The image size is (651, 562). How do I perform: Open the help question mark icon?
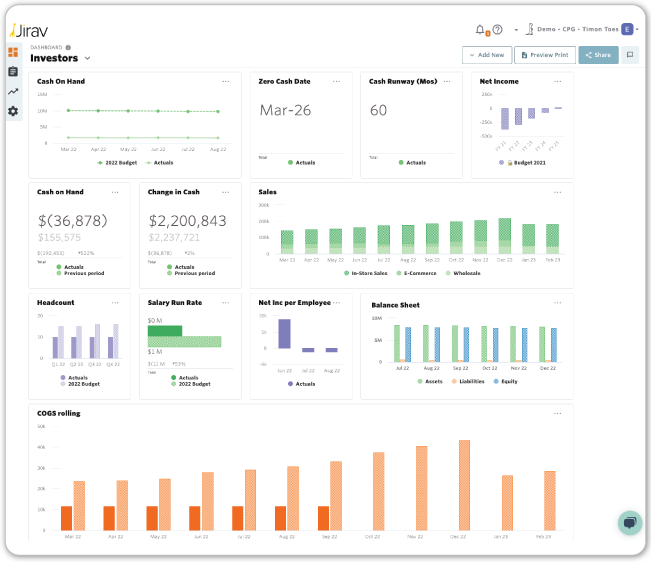pyautogui.click(x=497, y=30)
